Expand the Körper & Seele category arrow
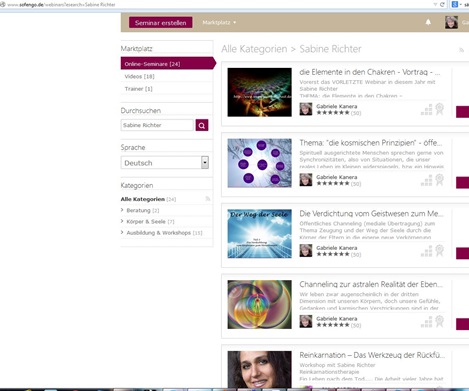The width and height of the screenshot is (469, 391). coord(122,221)
